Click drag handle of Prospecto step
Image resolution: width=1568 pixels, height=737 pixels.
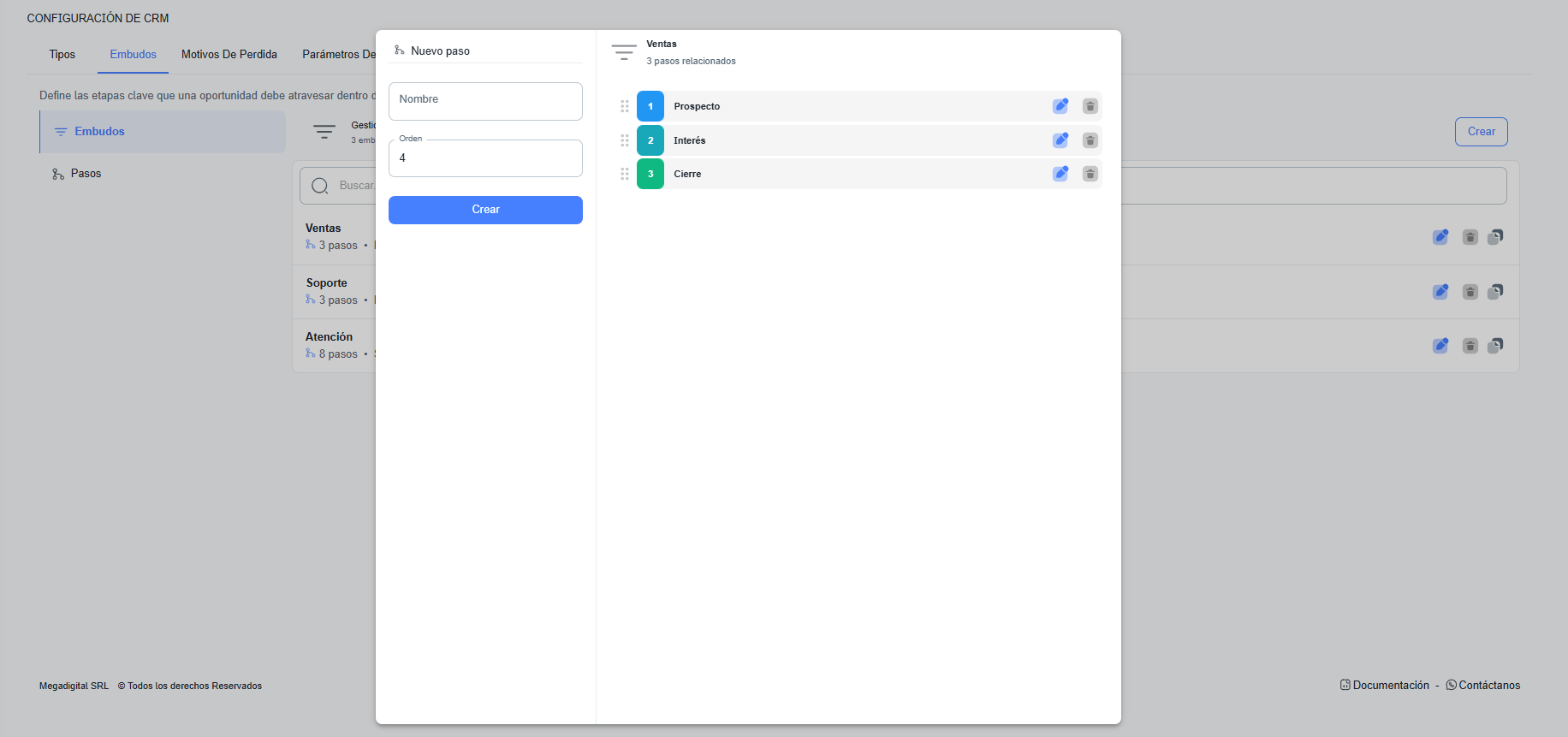point(625,106)
